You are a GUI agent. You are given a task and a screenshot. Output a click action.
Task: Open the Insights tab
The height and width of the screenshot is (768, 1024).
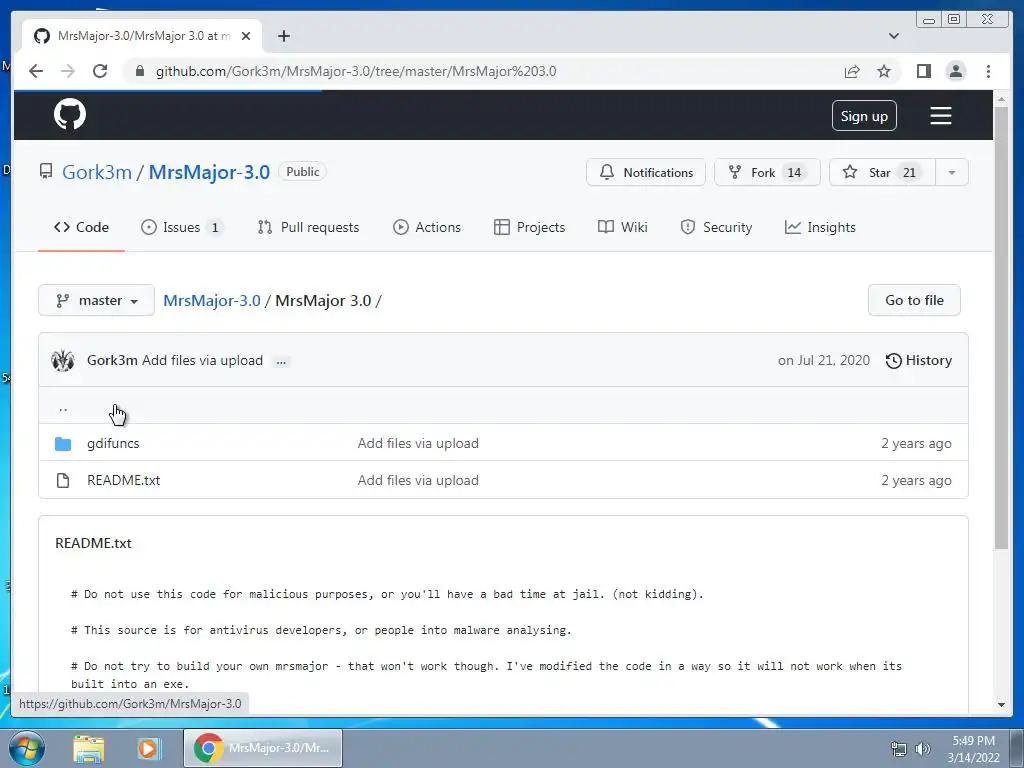(820, 227)
